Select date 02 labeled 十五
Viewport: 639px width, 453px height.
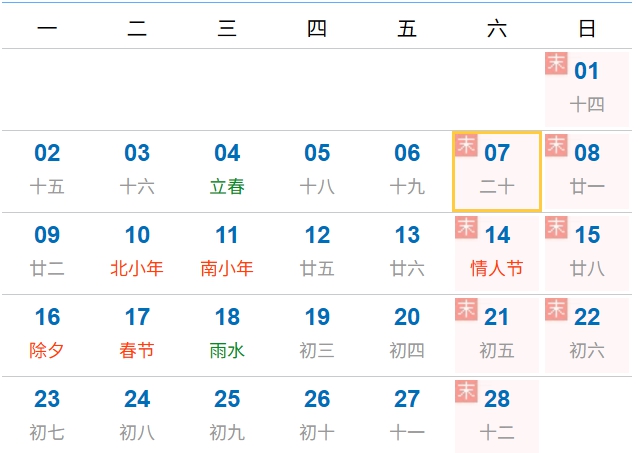(47, 170)
